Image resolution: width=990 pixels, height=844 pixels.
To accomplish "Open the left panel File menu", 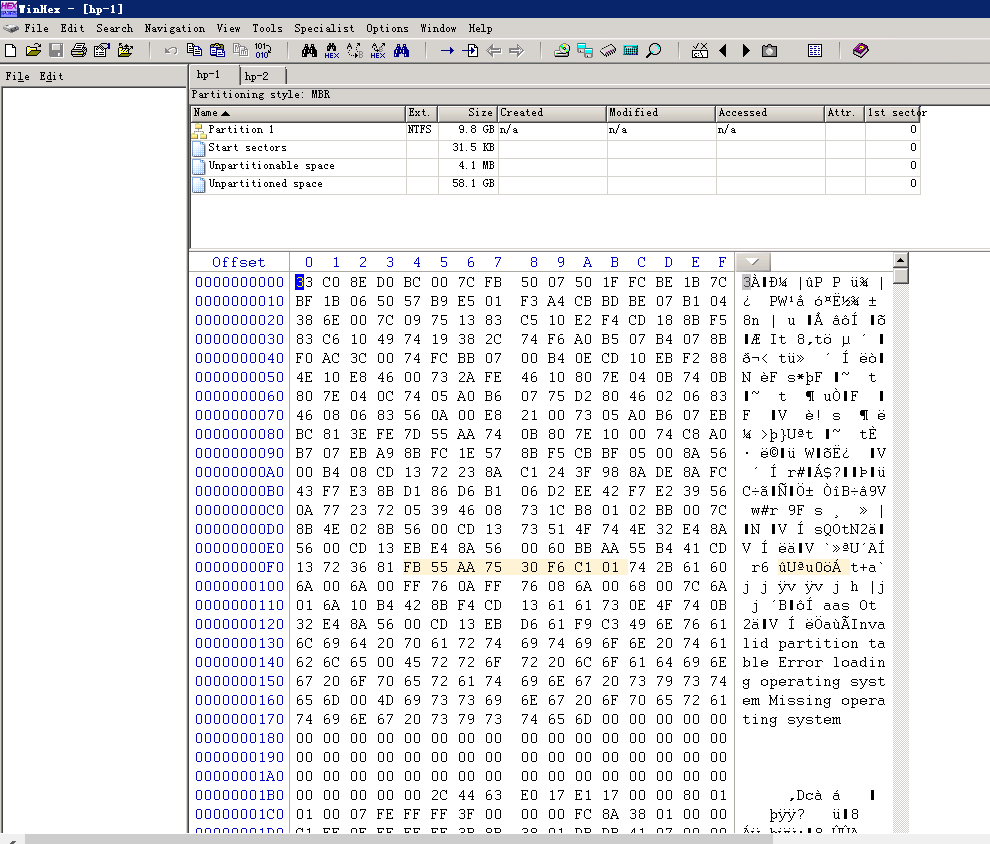I will click(x=18, y=76).
